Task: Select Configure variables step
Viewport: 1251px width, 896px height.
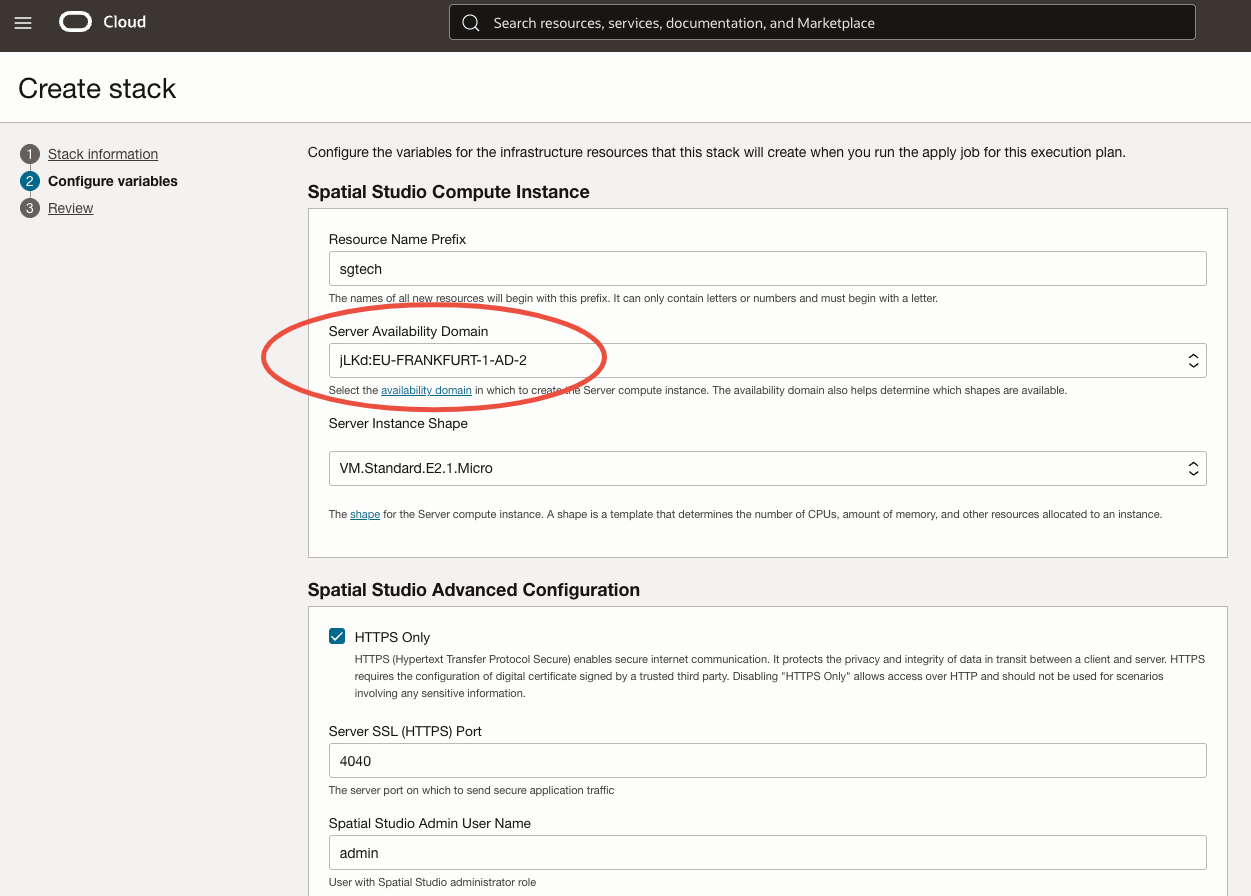Action: click(x=113, y=181)
